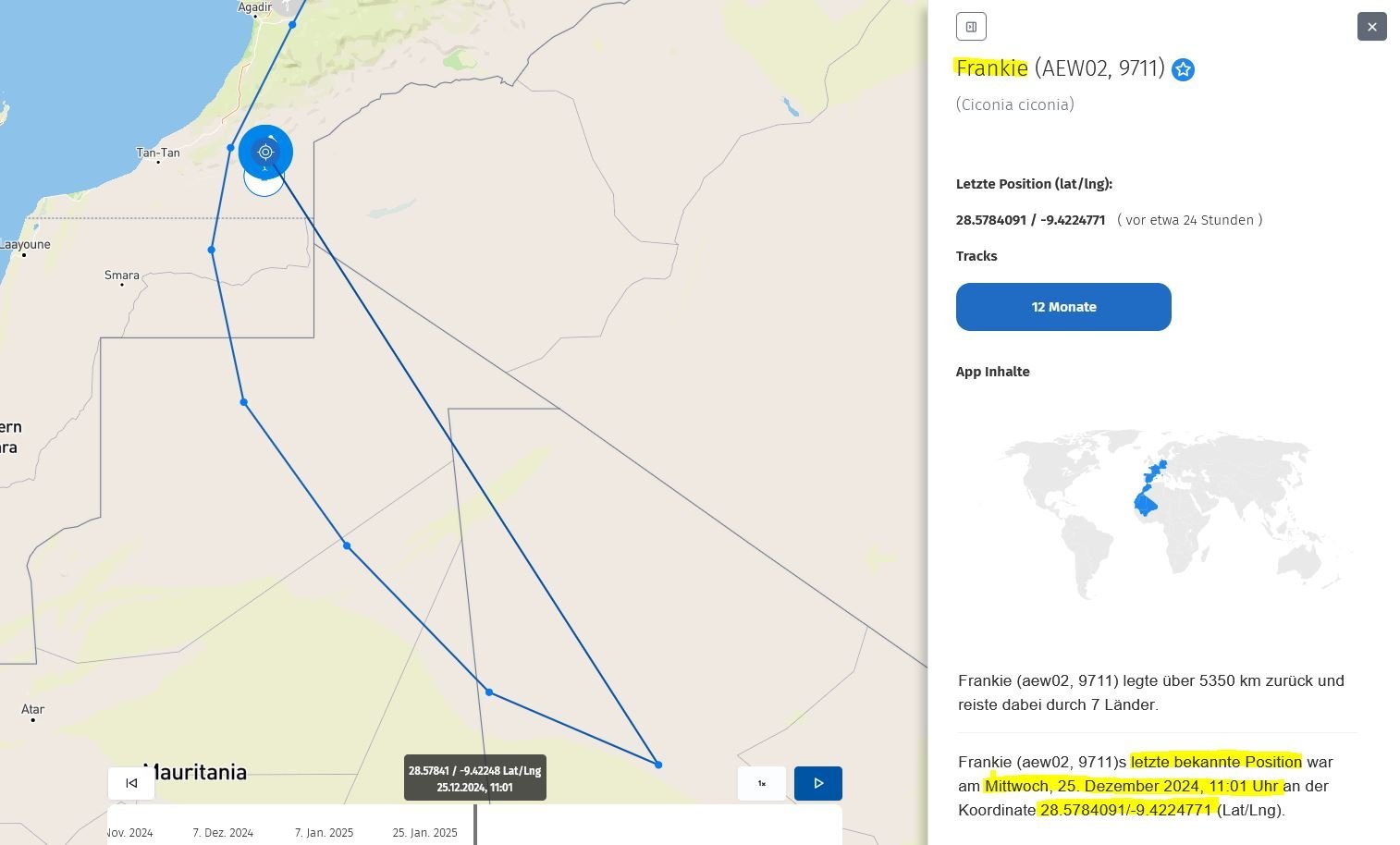This screenshot has width=1400, height=845.
Task: Click the gray timeline playhead handle
Action: [475, 824]
